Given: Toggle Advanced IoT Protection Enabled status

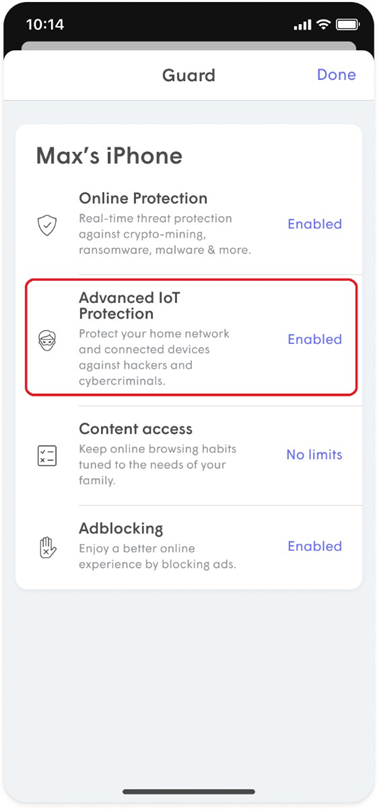Looking at the screenshot, I should pos(314,339).
